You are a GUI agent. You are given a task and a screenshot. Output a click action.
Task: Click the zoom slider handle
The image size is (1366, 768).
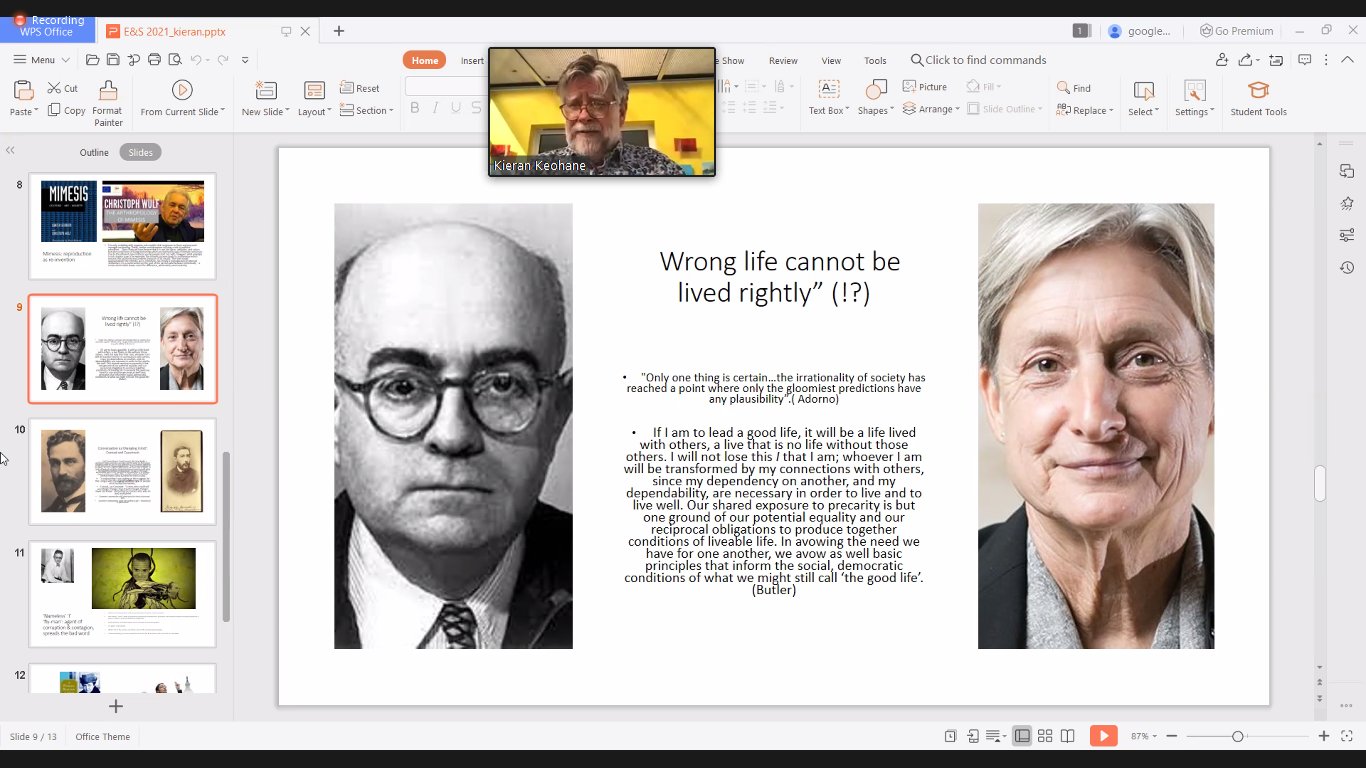(x=1238, y=736)
